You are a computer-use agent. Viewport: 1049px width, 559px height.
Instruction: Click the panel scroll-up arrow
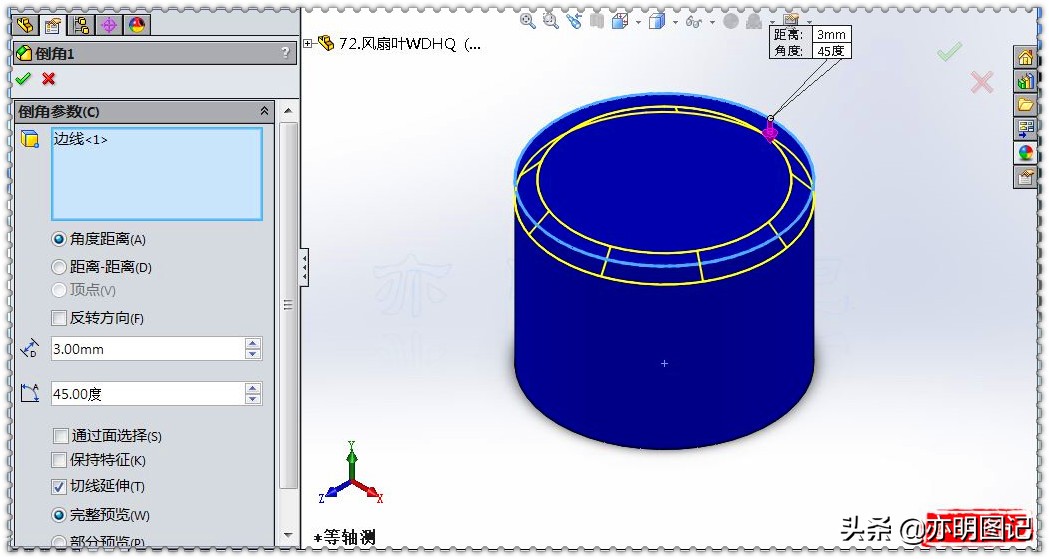[x=288, y=110]
